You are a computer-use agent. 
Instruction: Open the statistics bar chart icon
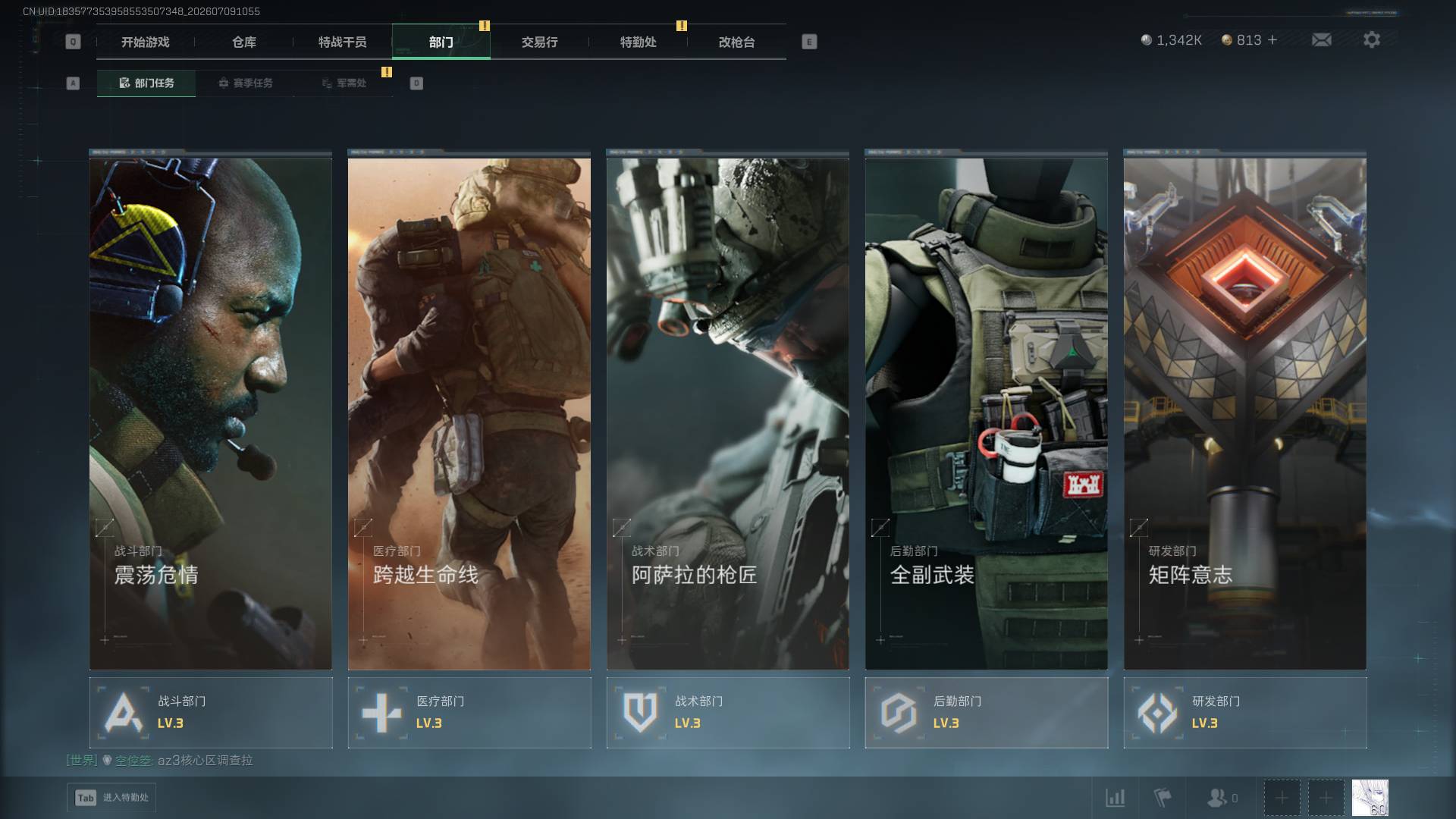(1116, 798)
